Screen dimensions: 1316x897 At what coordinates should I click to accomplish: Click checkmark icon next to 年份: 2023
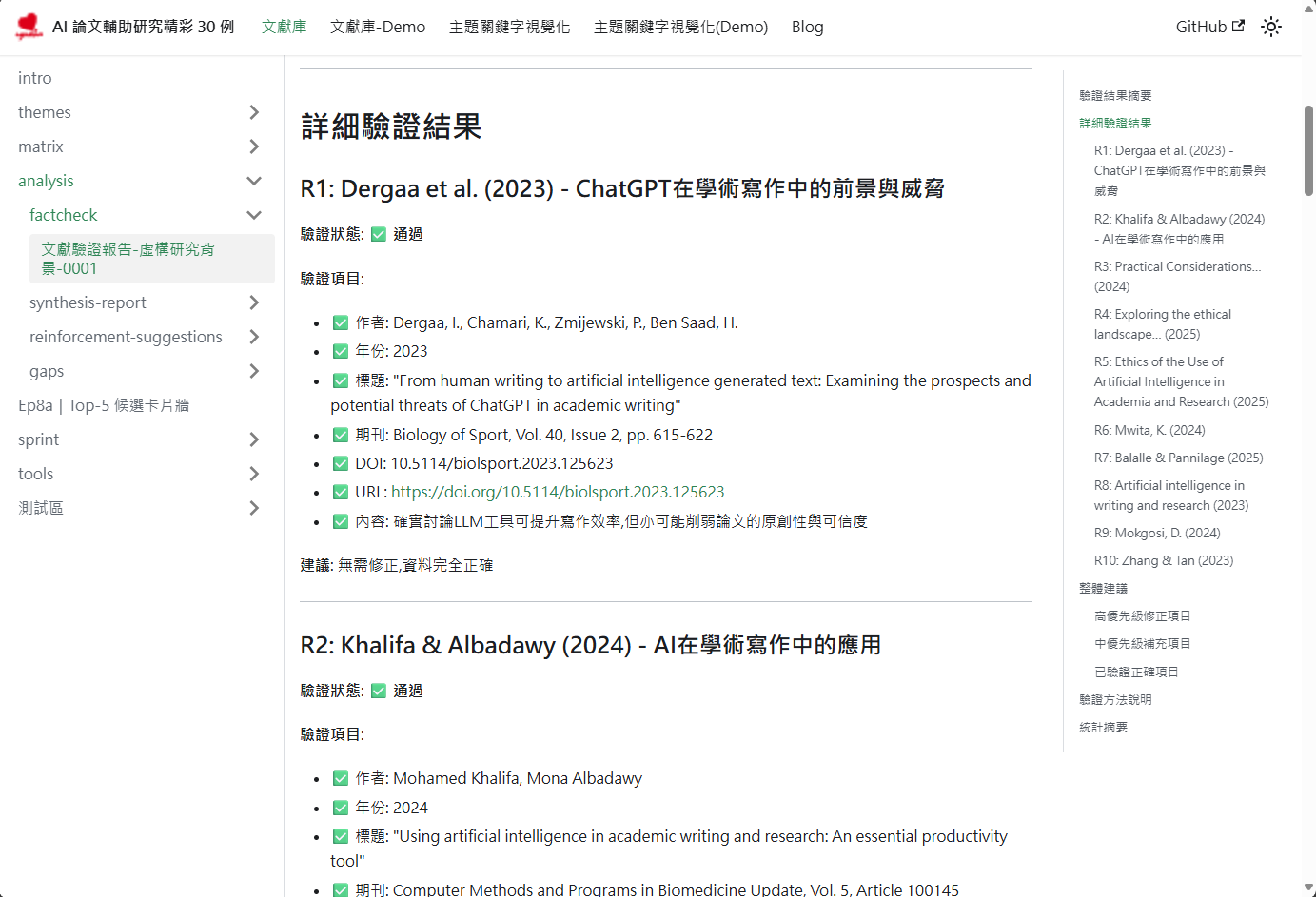tap(341, 352)
